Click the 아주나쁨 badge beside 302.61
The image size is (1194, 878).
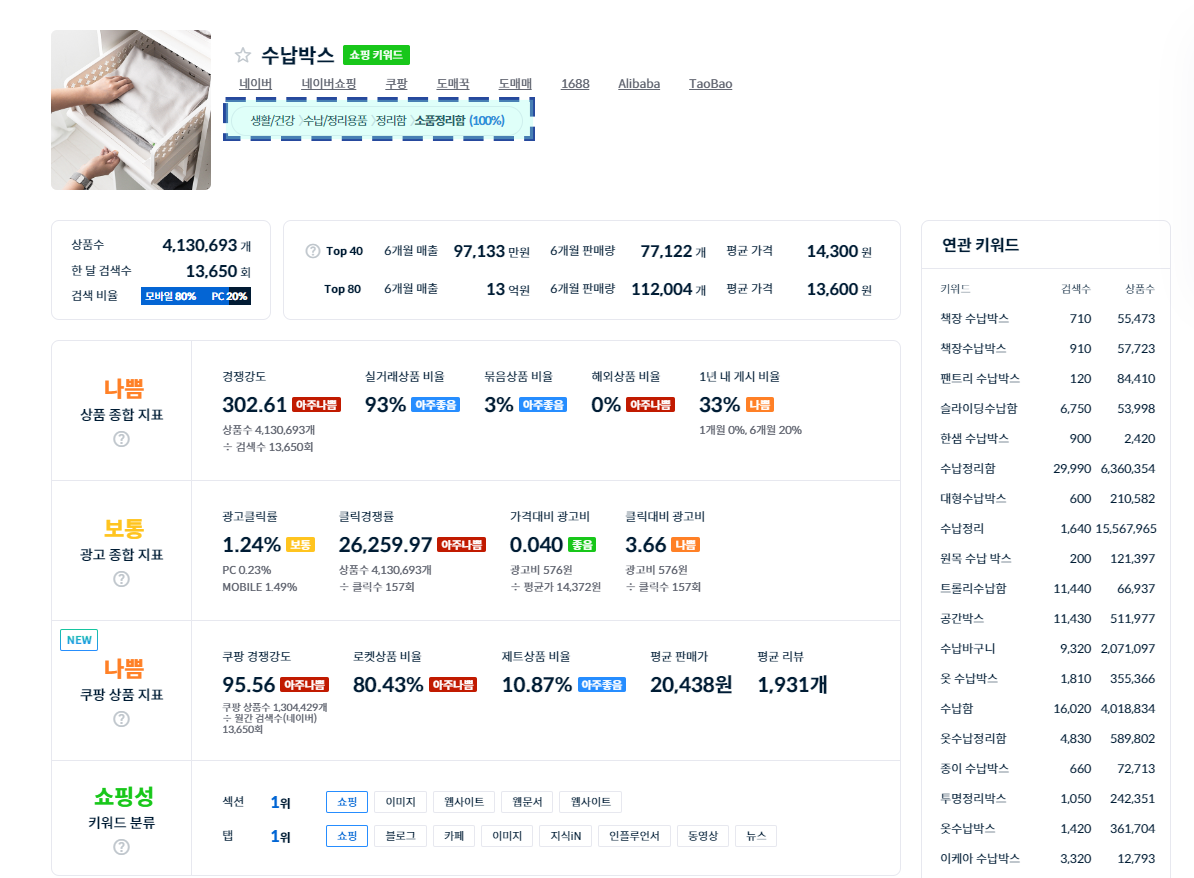click(x=316, y=405)
